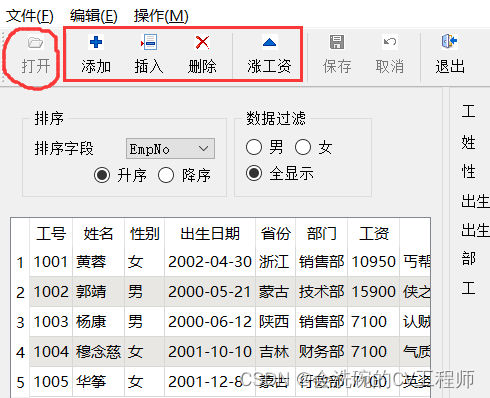Viewport: 490px width, 398px height.
Task: Click the salary cell 10950
Action: tap(374, 262)
